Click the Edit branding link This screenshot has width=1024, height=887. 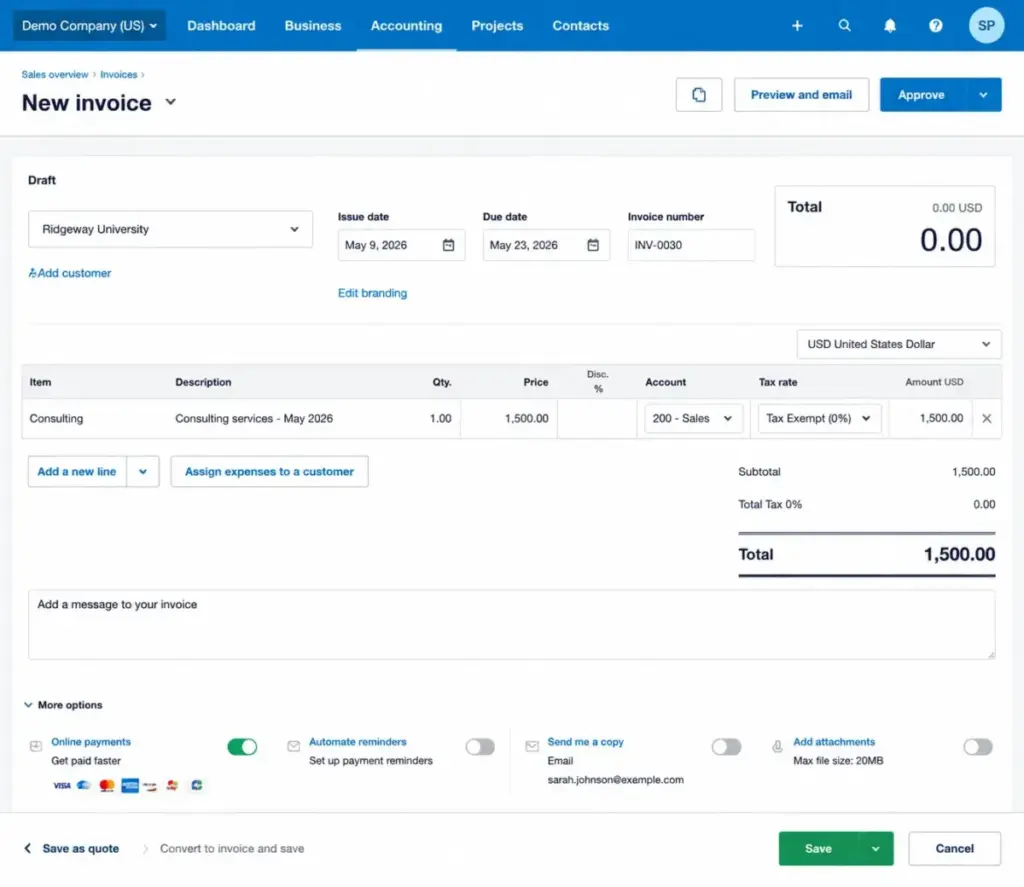click(x=372, y=293)
